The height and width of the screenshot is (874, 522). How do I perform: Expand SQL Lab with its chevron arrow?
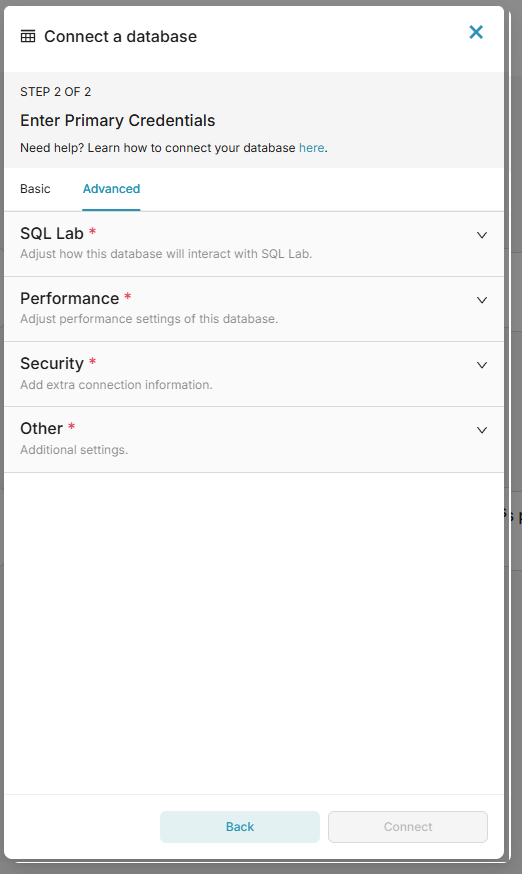tap(482, 235)
